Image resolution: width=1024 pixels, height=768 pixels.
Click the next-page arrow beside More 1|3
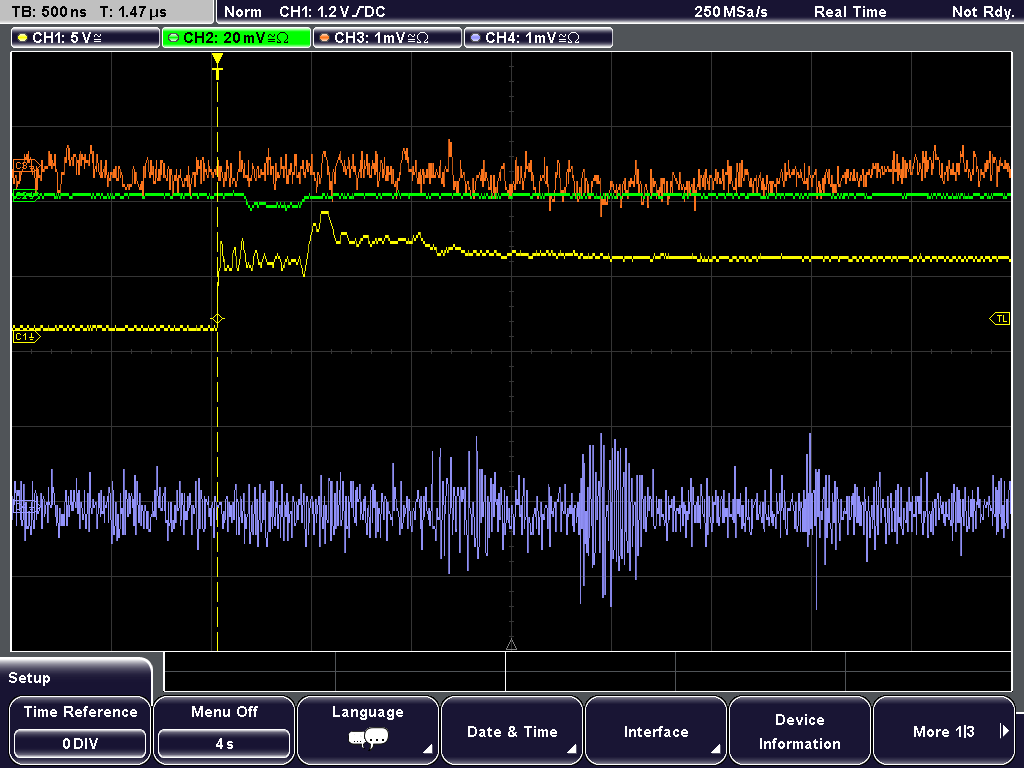[1004, 731]
